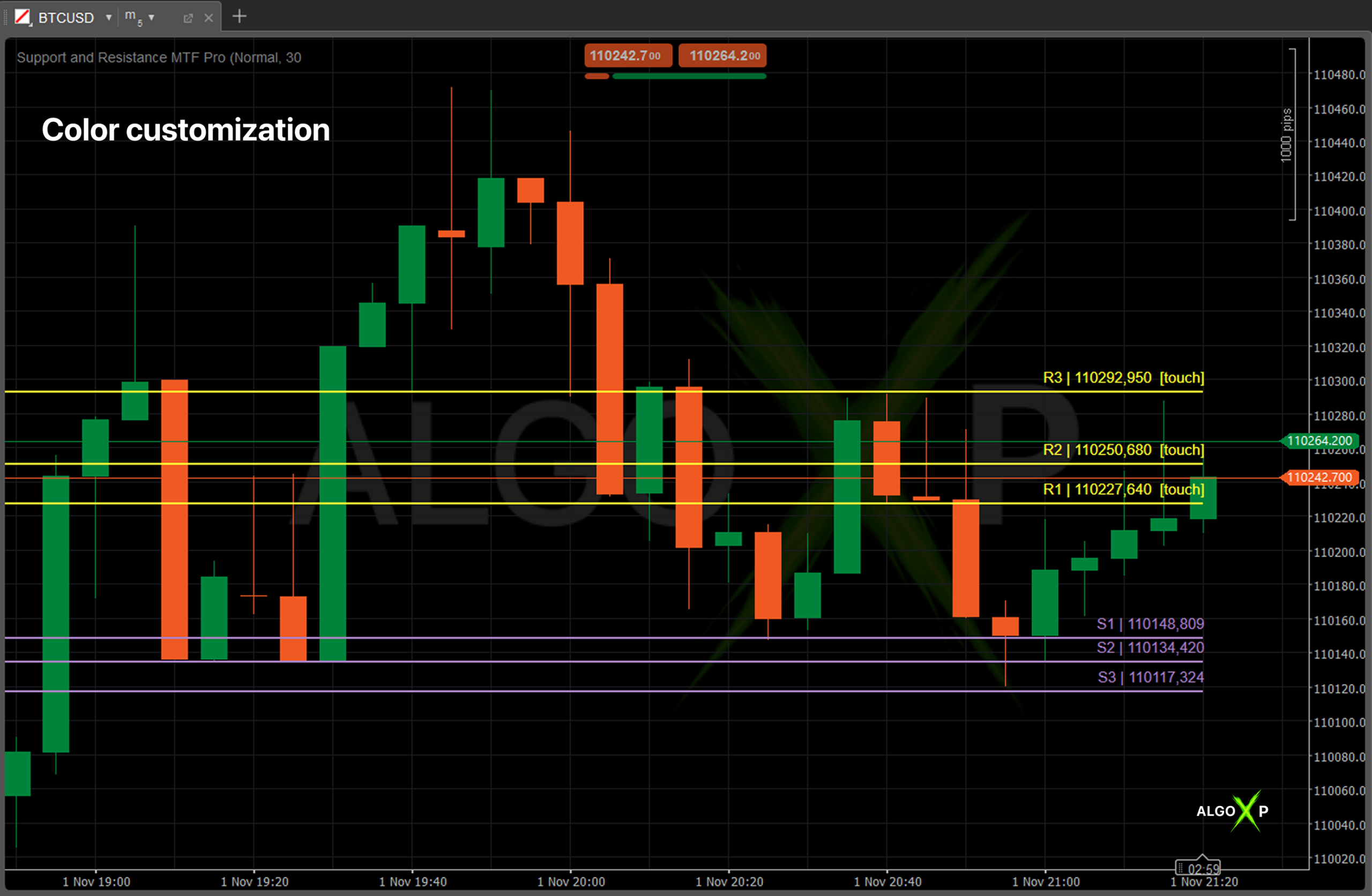Click the 1 Nov 20:00 time axis label
The image size is (1372, 896).
[571, 882]
